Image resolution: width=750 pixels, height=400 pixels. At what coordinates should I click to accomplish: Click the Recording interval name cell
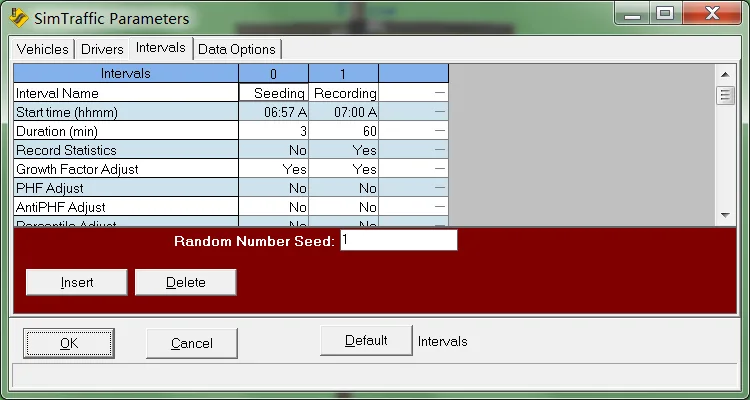coord(343,92)
